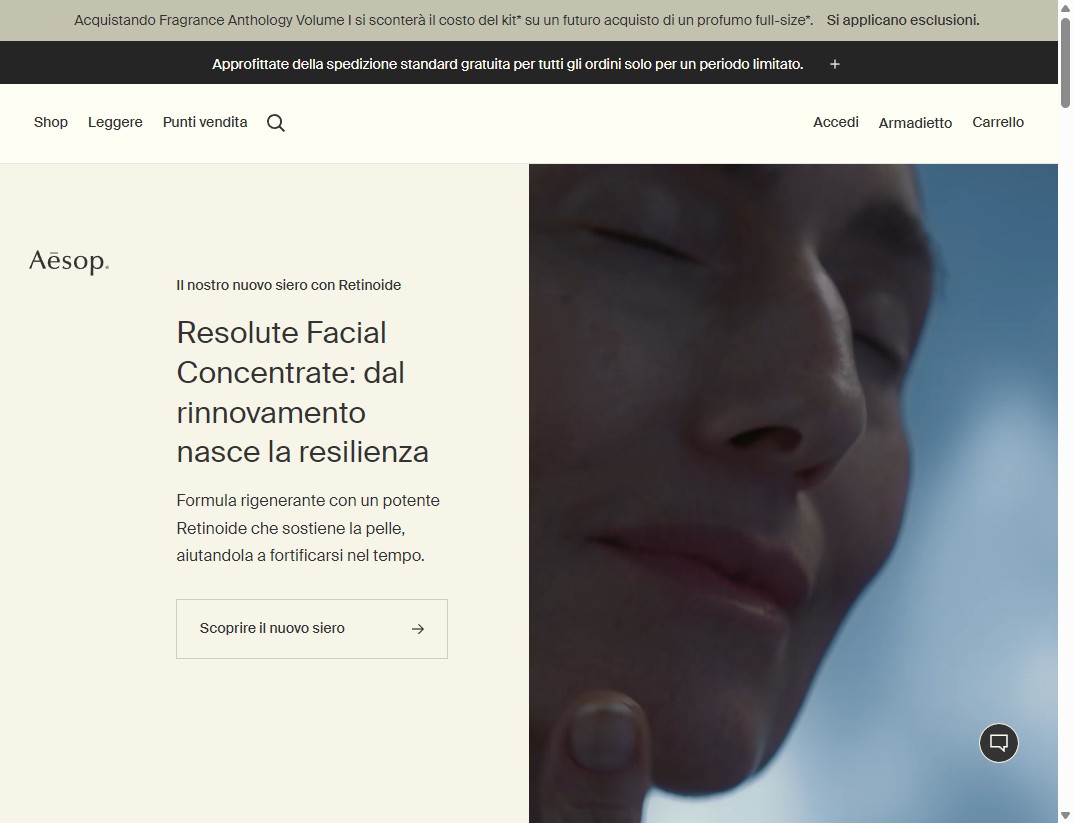The height and width of the screenshot is (823, 1073).
Task: Open the Leggere menu
Action: pos(114,122)
